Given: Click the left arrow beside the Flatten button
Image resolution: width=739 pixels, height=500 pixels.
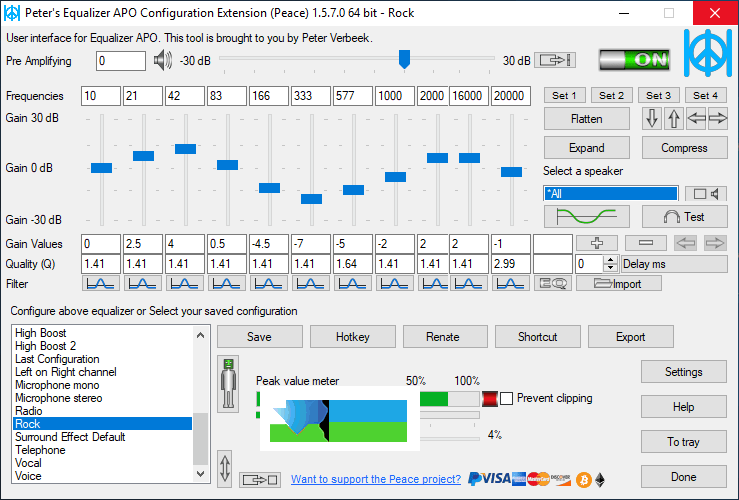Looking at the screenshot, I should coord(696,118).
